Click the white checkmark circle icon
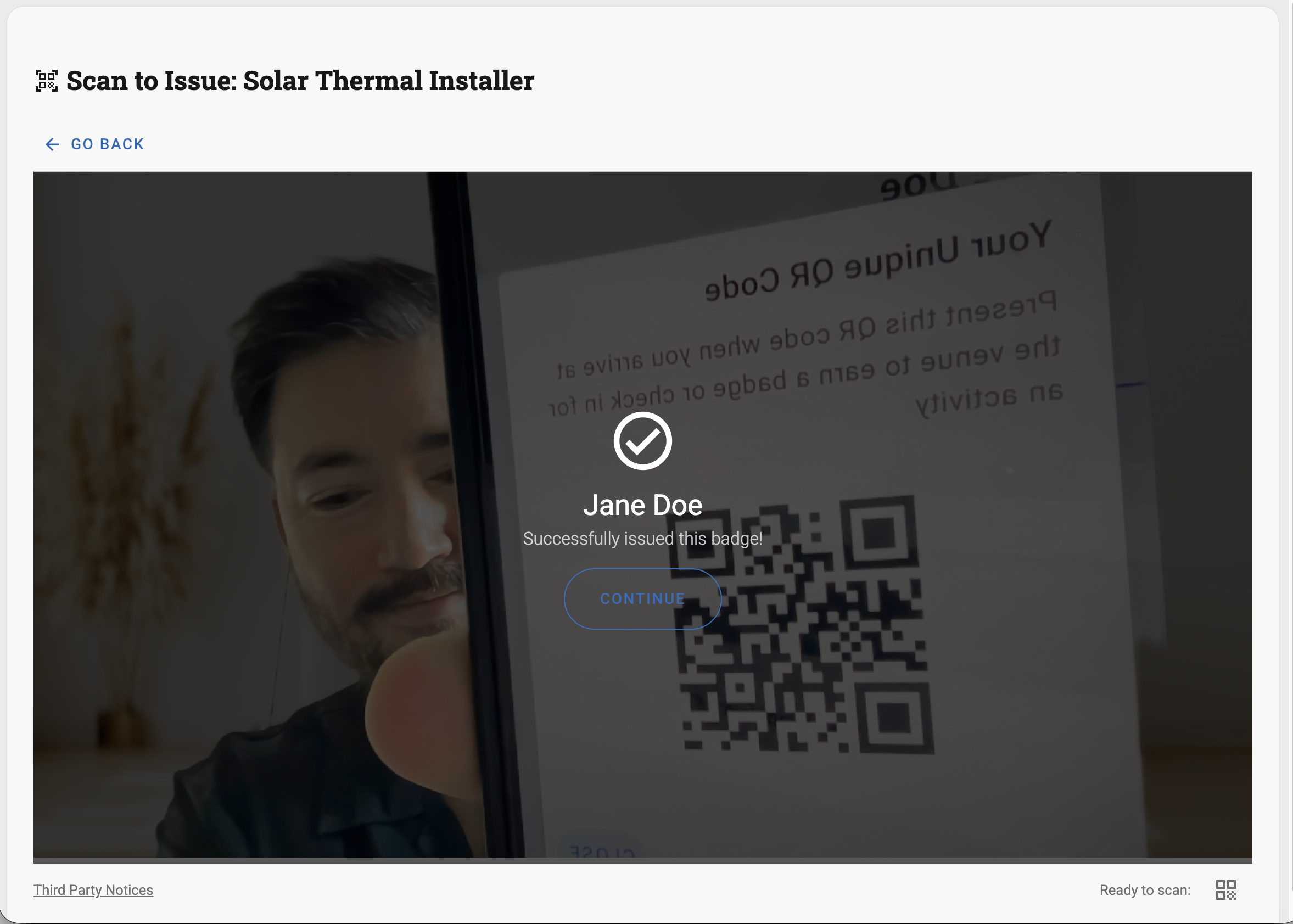Image resolution: width=1293 pixels, height=924 pixels. [642, 441]
